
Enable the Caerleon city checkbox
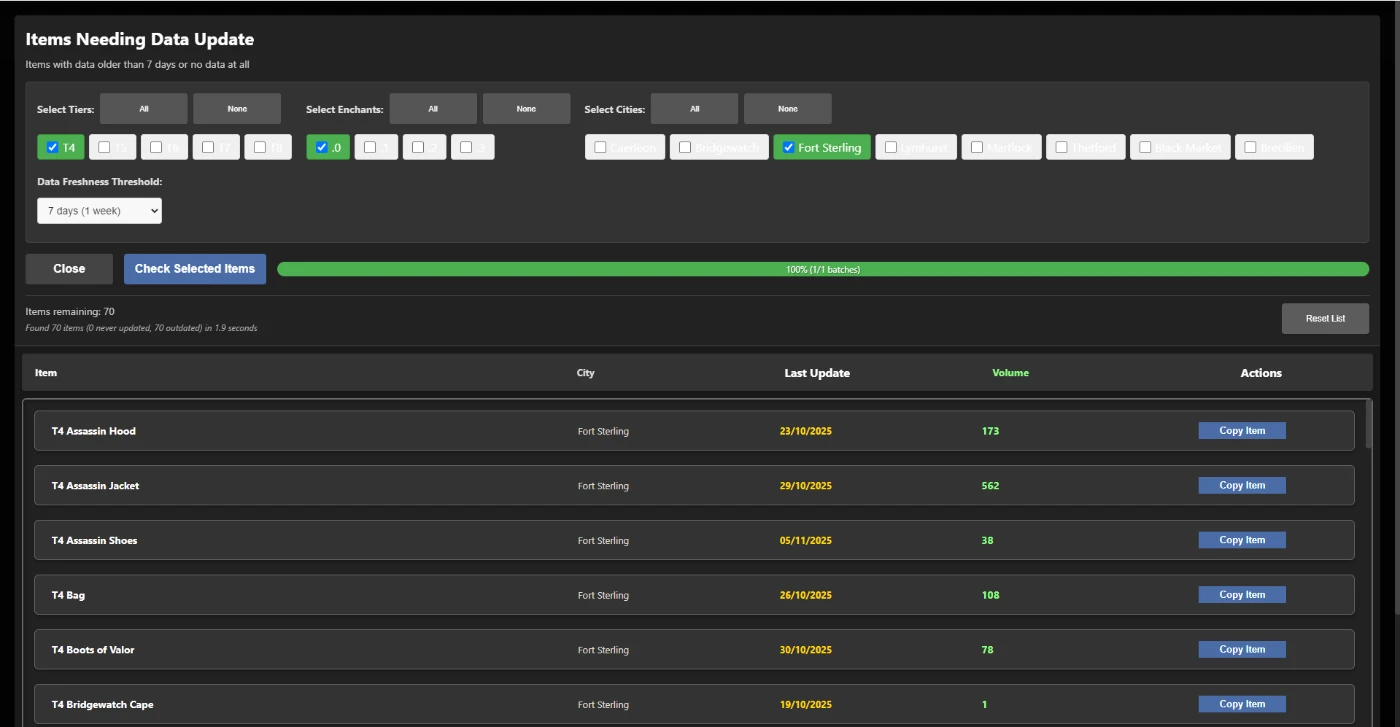[600, 148]
